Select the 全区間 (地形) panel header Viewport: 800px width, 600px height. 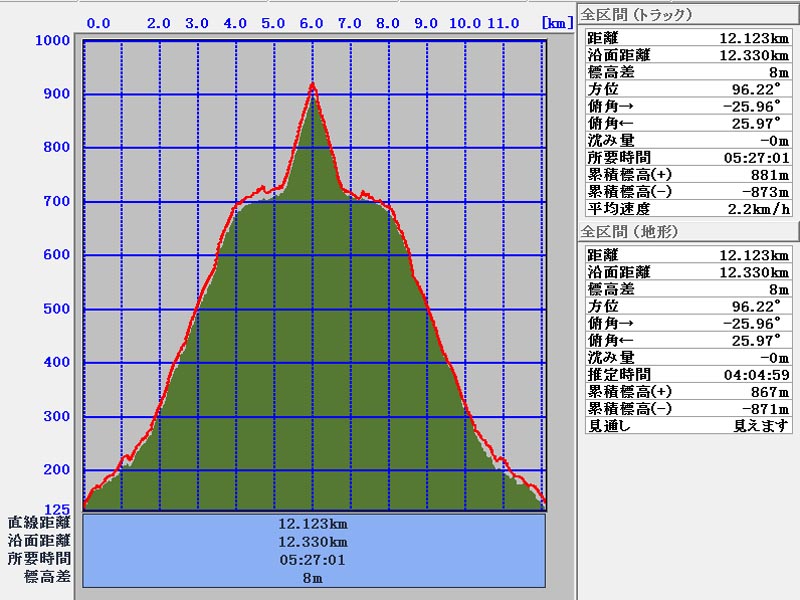(x=630, y=232)
